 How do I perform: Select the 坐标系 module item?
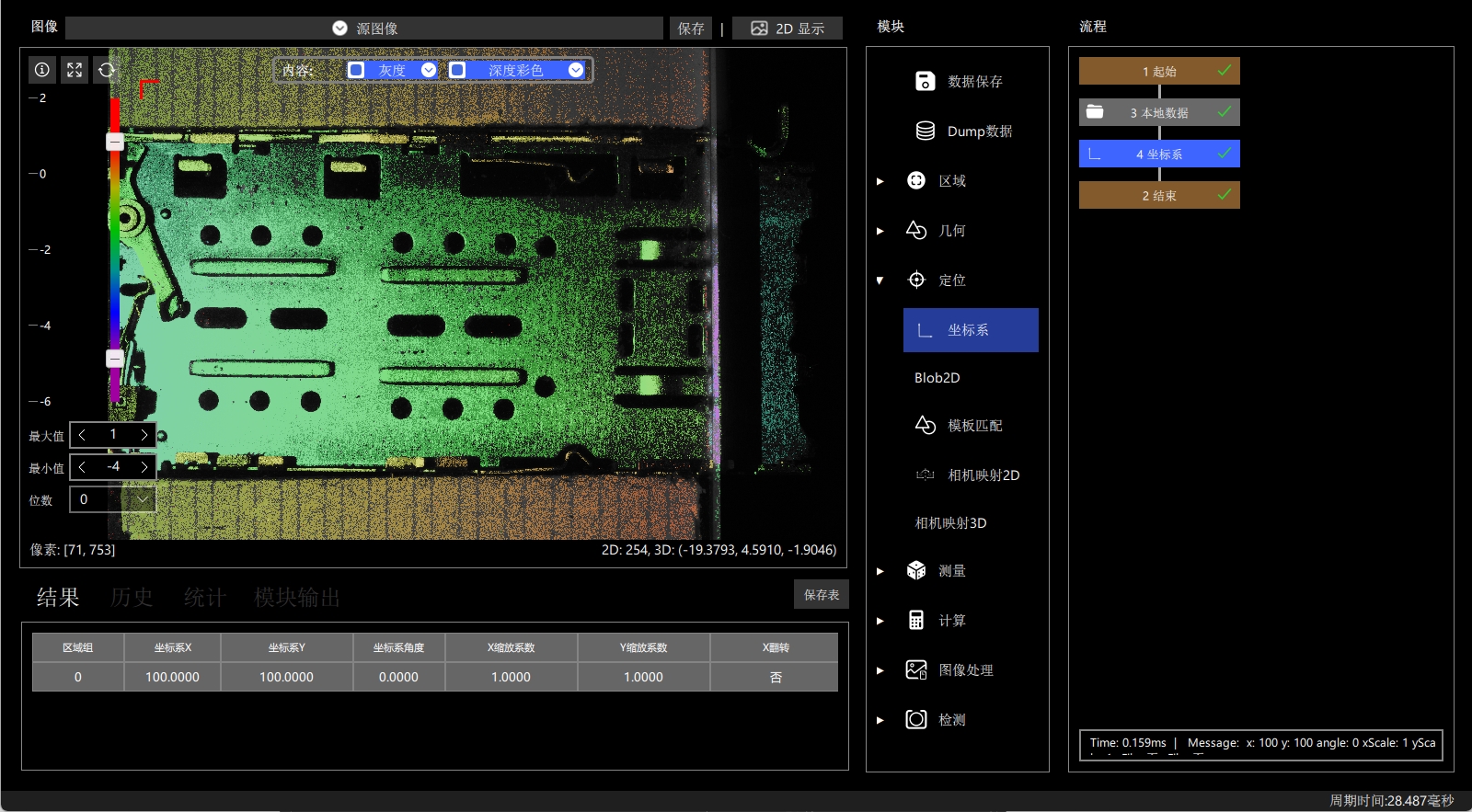(971, 329)
